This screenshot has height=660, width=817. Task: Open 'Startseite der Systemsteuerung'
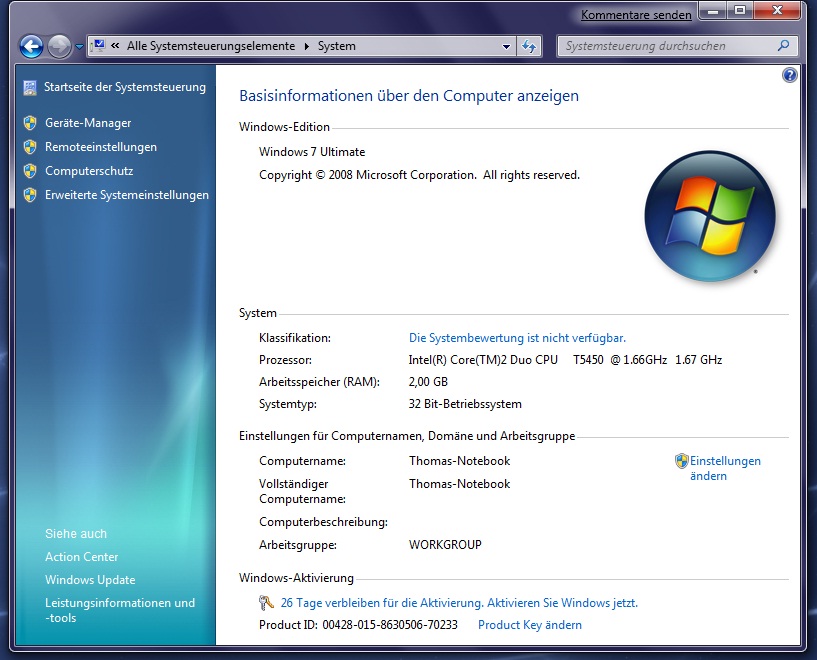(125, 87)
